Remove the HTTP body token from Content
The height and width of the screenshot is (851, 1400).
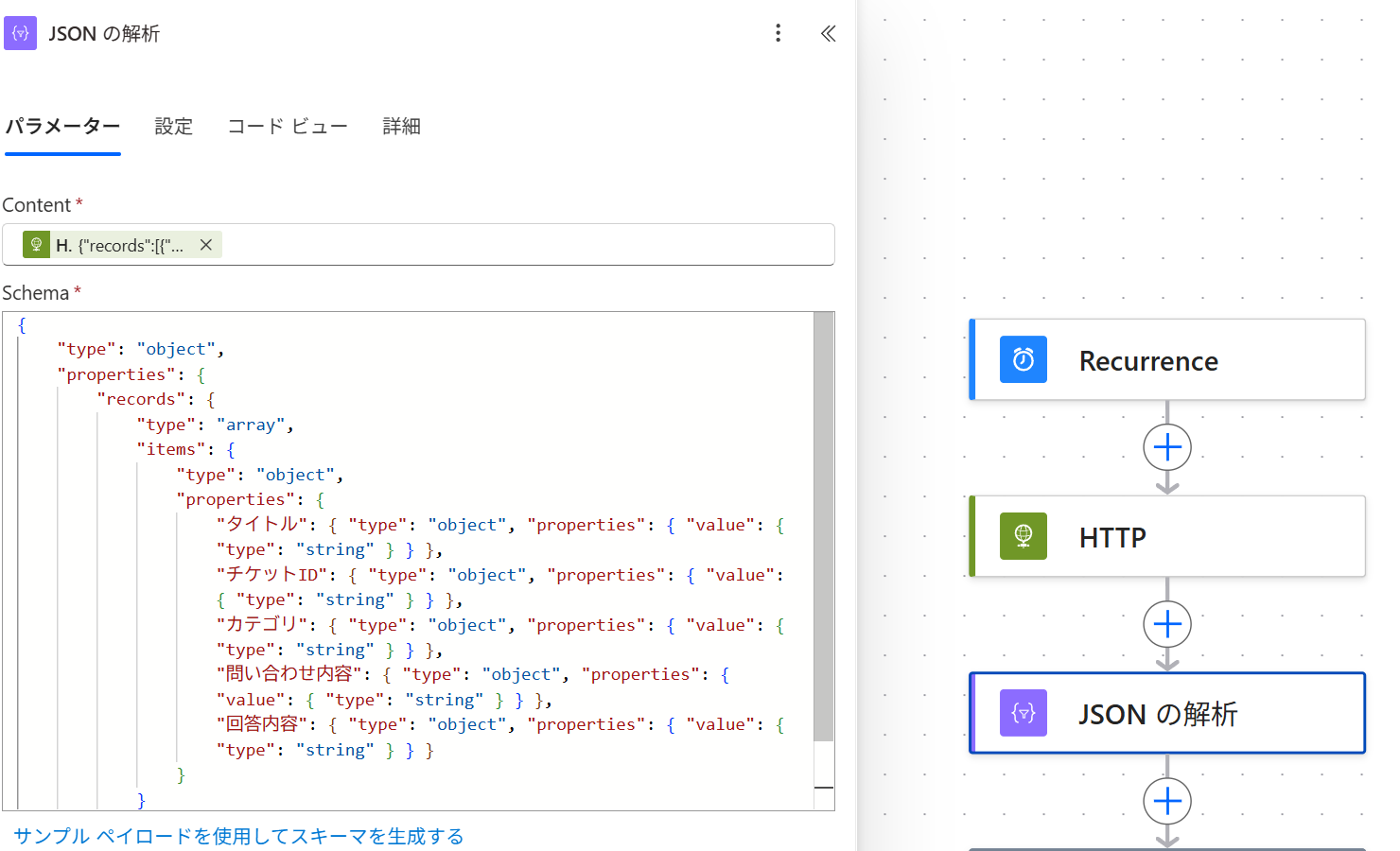206,245
